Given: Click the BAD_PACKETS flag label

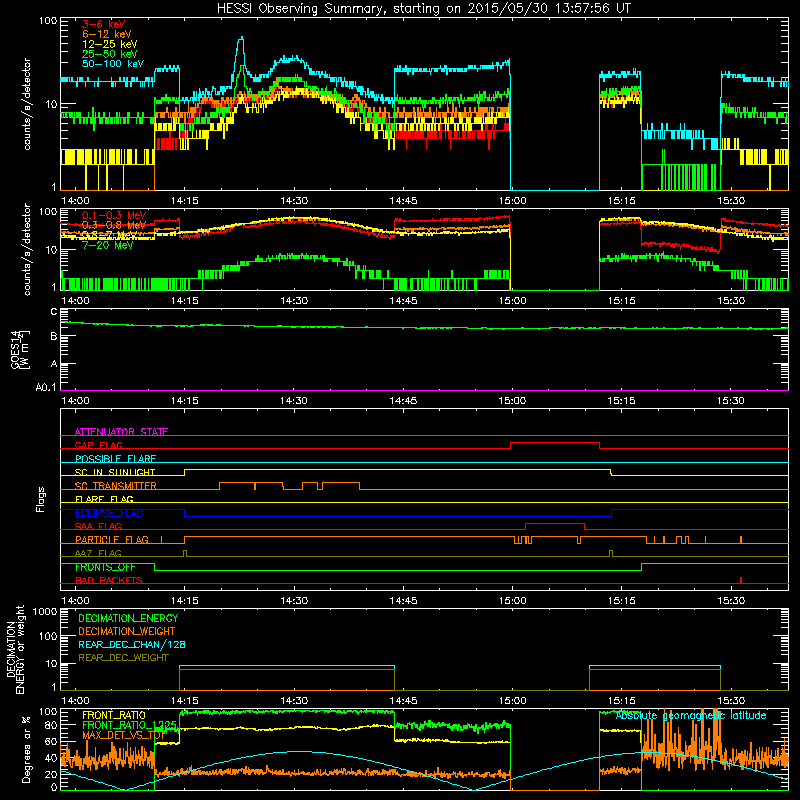Looking at the screenshot, I should point(109,581).
